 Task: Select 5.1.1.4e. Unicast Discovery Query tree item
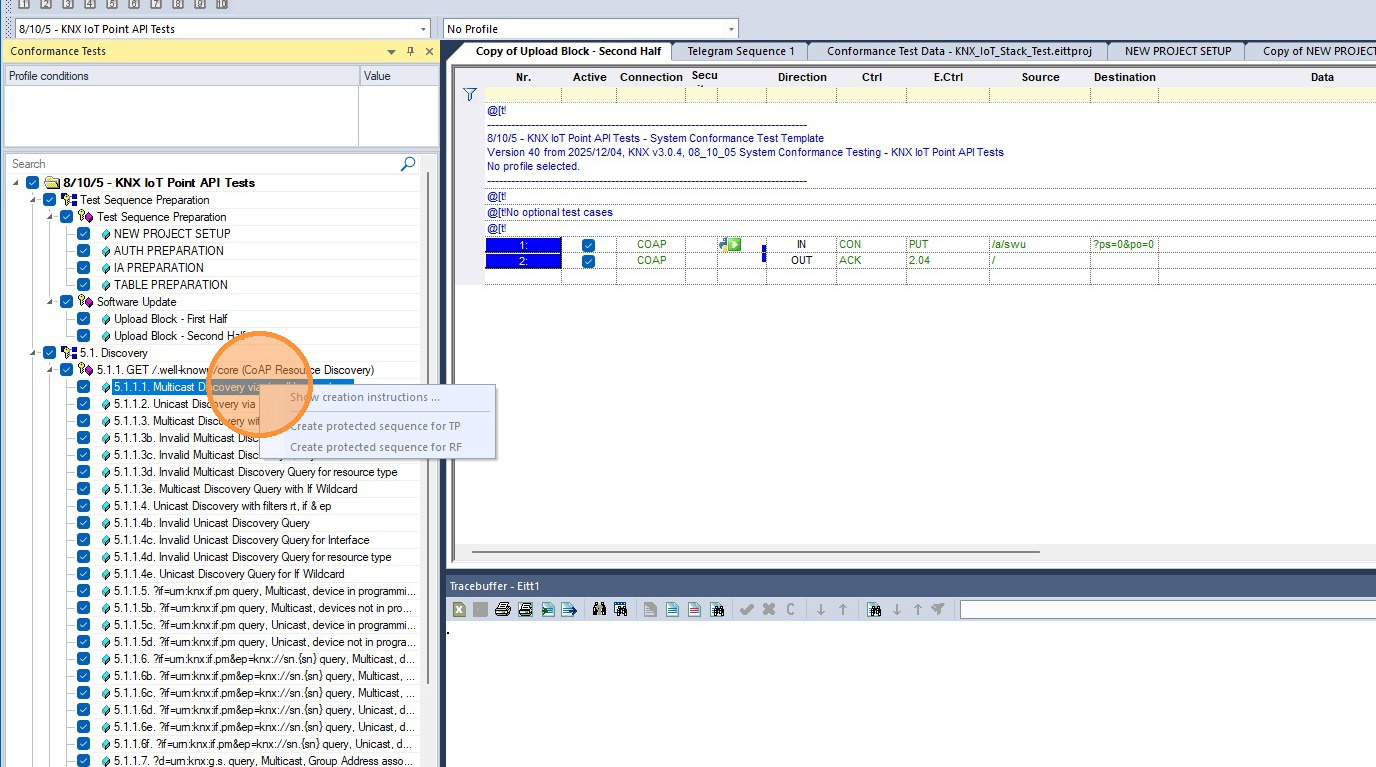(229, 574)
